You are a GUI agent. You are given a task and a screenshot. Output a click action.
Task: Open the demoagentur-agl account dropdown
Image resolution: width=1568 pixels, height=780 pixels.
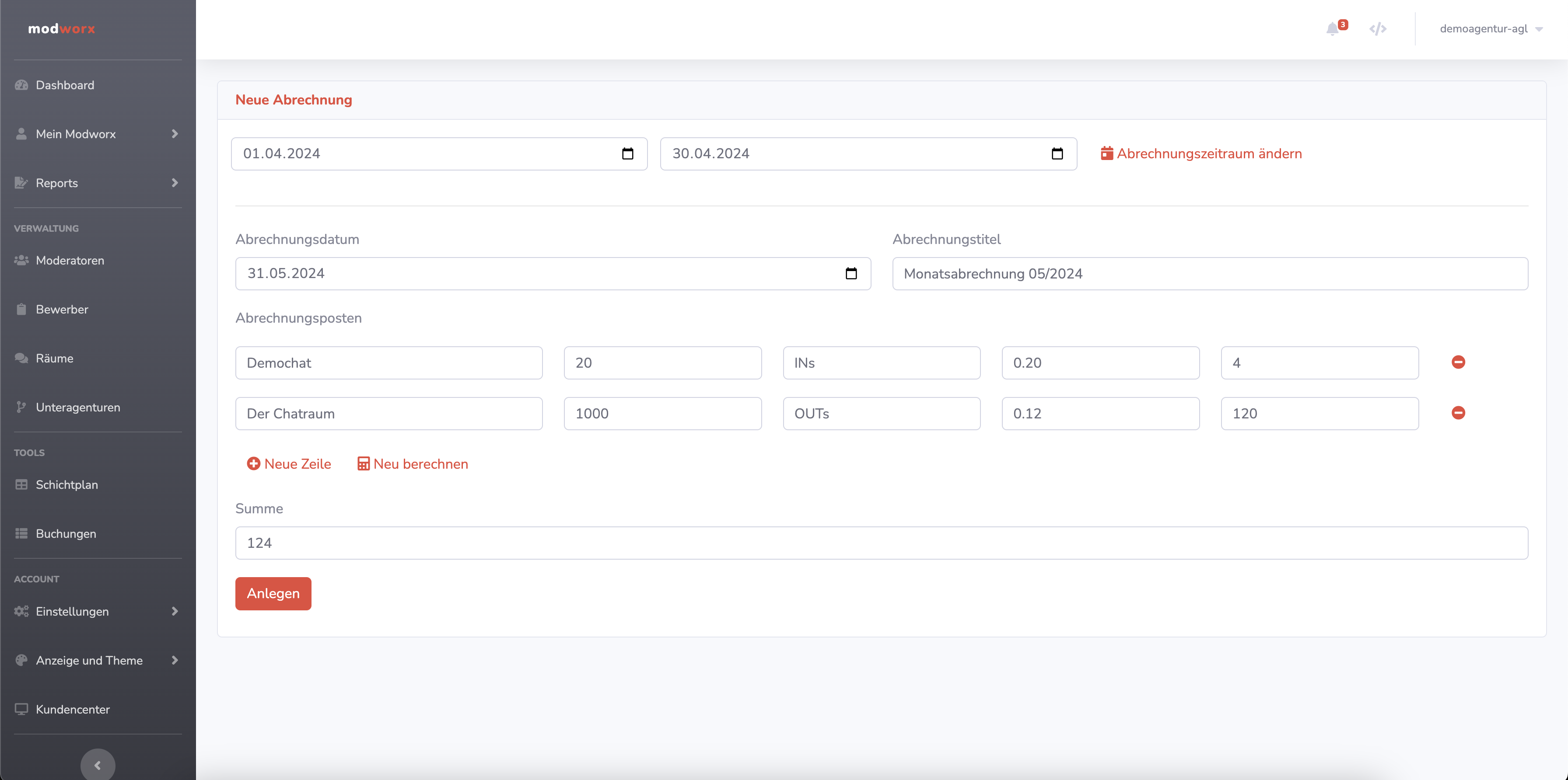coord(1490,28)
